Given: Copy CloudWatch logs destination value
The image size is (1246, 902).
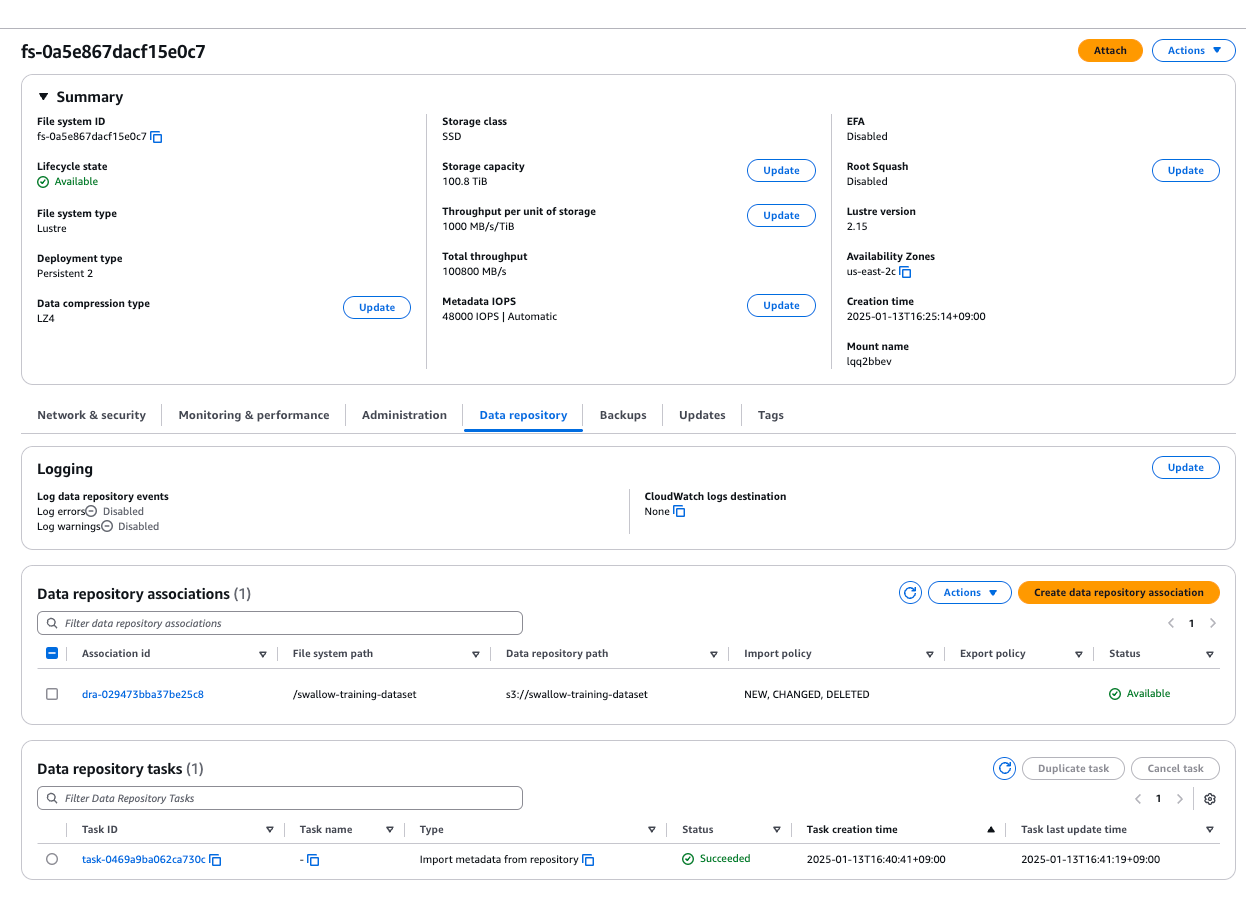Looking at the screenshot, I should tap(679, 512).
